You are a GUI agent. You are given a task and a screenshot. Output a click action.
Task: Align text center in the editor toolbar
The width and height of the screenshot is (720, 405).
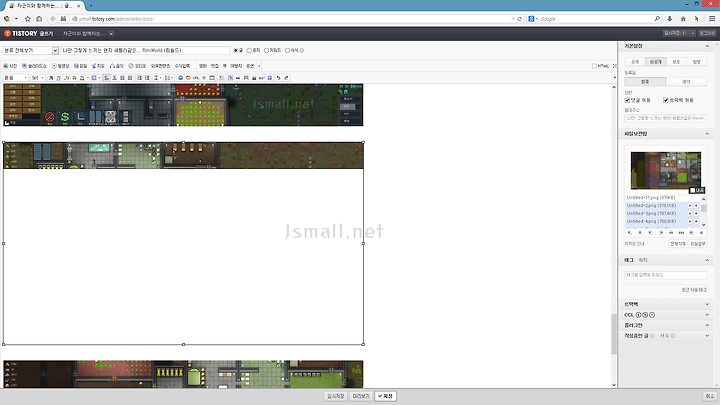(x=114, y=78)
